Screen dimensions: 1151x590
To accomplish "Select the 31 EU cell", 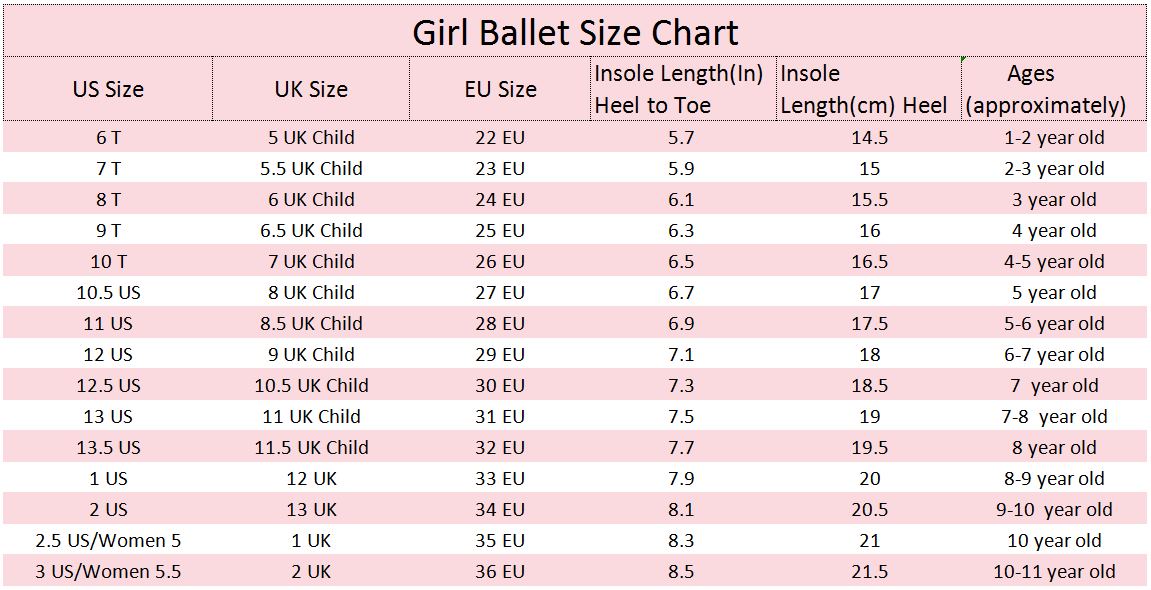I will (500, 417).
